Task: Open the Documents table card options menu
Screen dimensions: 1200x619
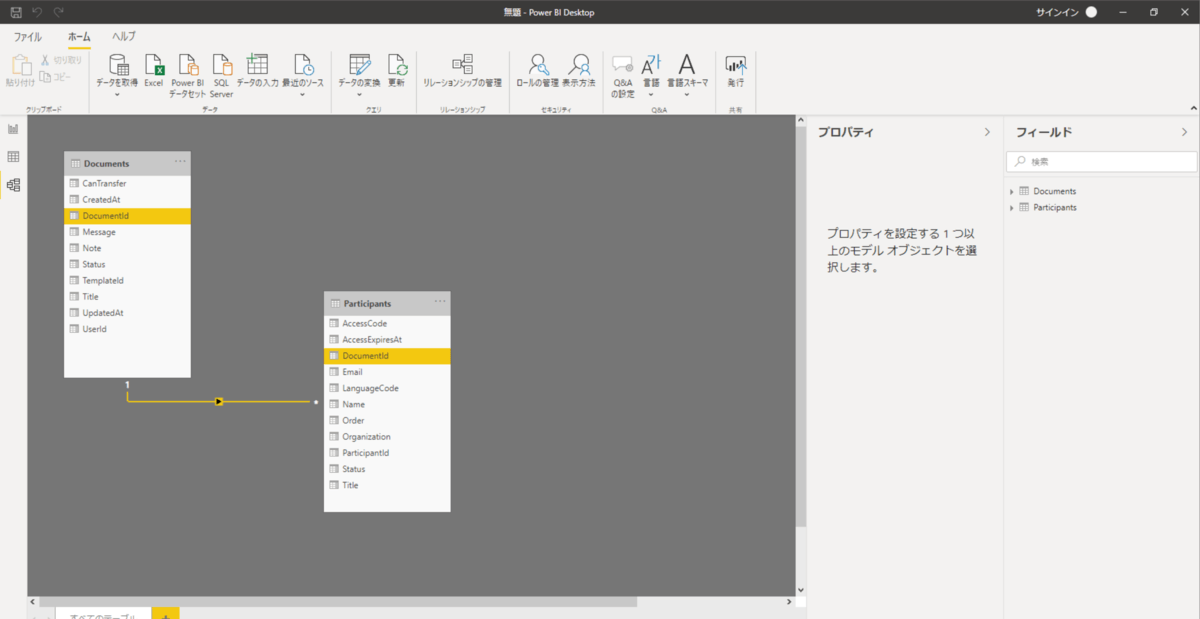Action: click(x=180, y=162)
